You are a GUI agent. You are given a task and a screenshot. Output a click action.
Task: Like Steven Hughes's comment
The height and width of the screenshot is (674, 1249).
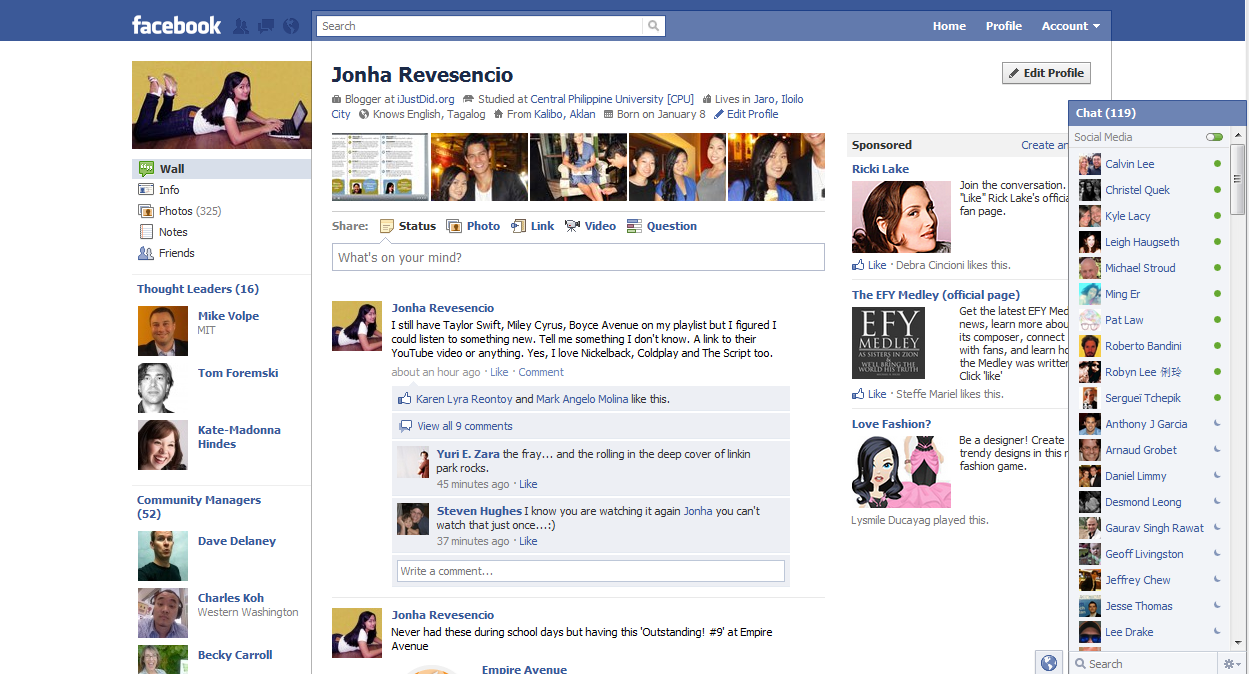(x=528, y=541)
